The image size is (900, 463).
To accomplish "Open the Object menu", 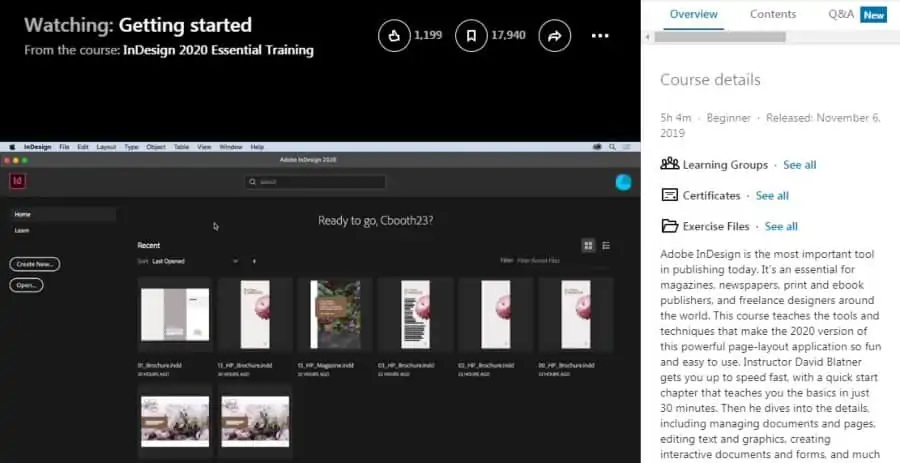I will [156, 147].
